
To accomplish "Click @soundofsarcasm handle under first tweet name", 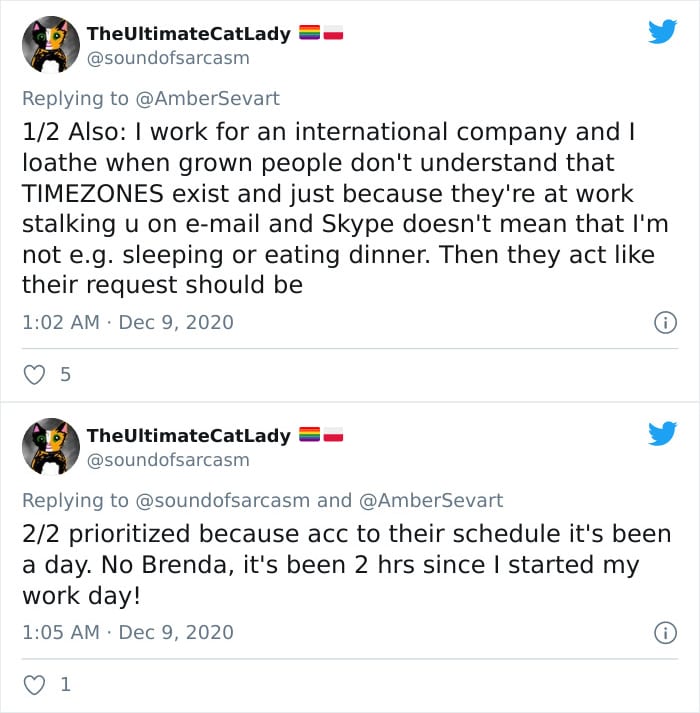I will [x=168, y=58].
